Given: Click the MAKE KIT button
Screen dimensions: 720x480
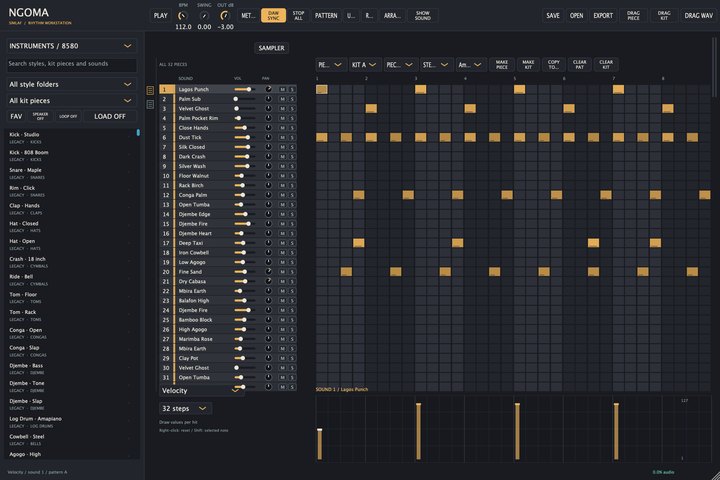Looking at the screenshot, I should click(x=528, y=65).
